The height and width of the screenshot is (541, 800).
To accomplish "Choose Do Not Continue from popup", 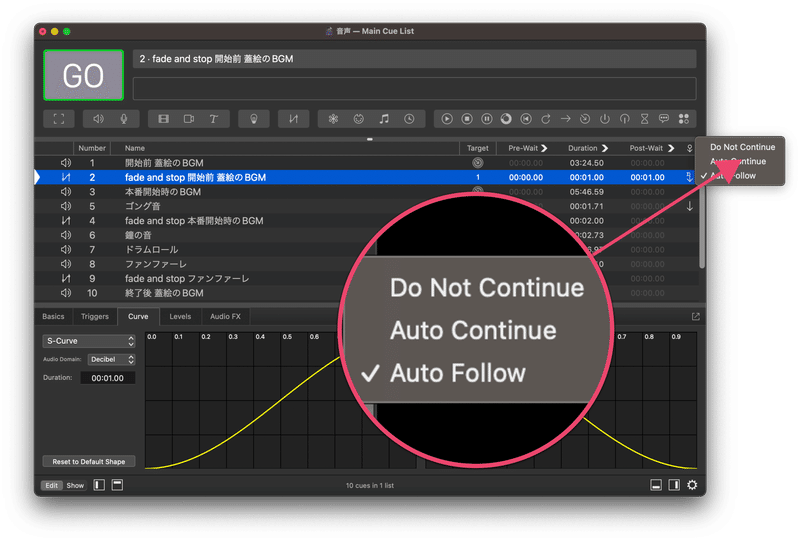I will pyautogui.click(x=742, y=147).
